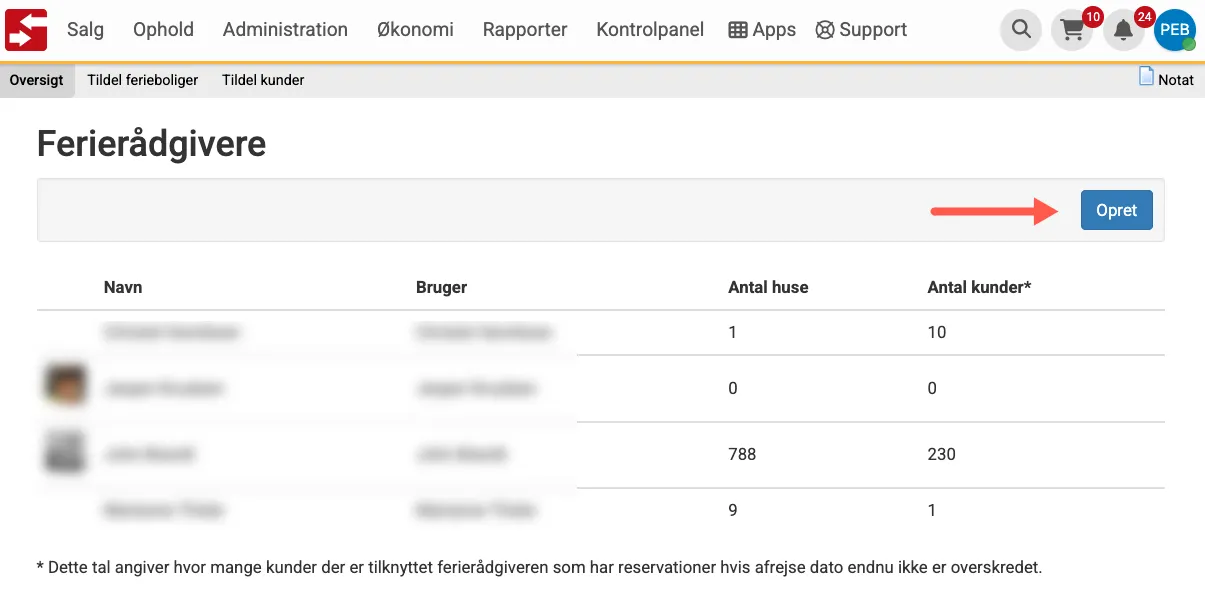
Task: Click the Notat document icon
Action: (1147, 77)
